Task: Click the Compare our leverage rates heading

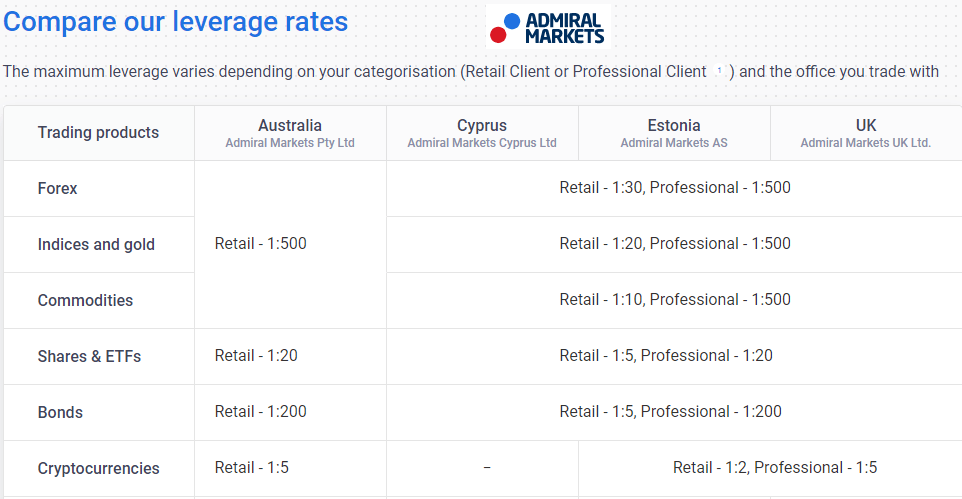Action: tap(175, 21)
